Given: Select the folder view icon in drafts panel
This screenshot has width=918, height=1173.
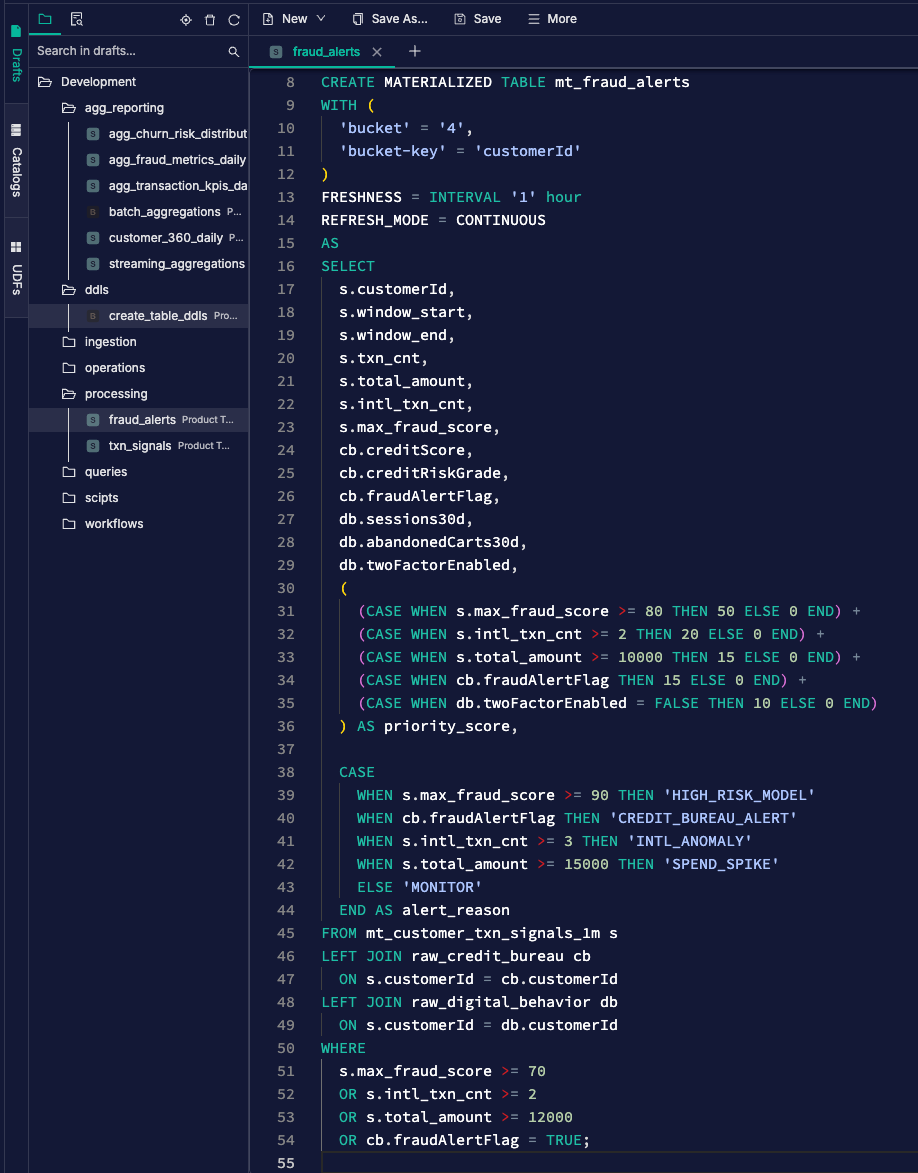Looking at the screenshot, I should click(45, 19).
